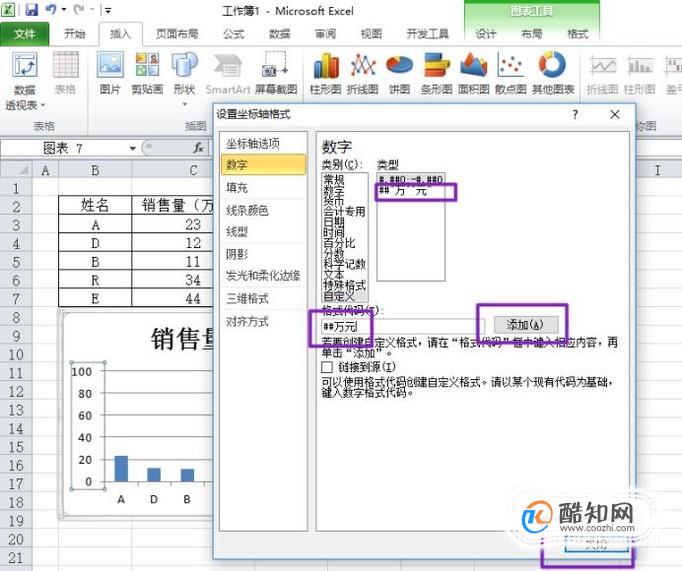Image resolution: width=682 pixels, height=571 pixels.
Task: Save the workbook from quick access toolbar
Action: [x=31, y=10]
